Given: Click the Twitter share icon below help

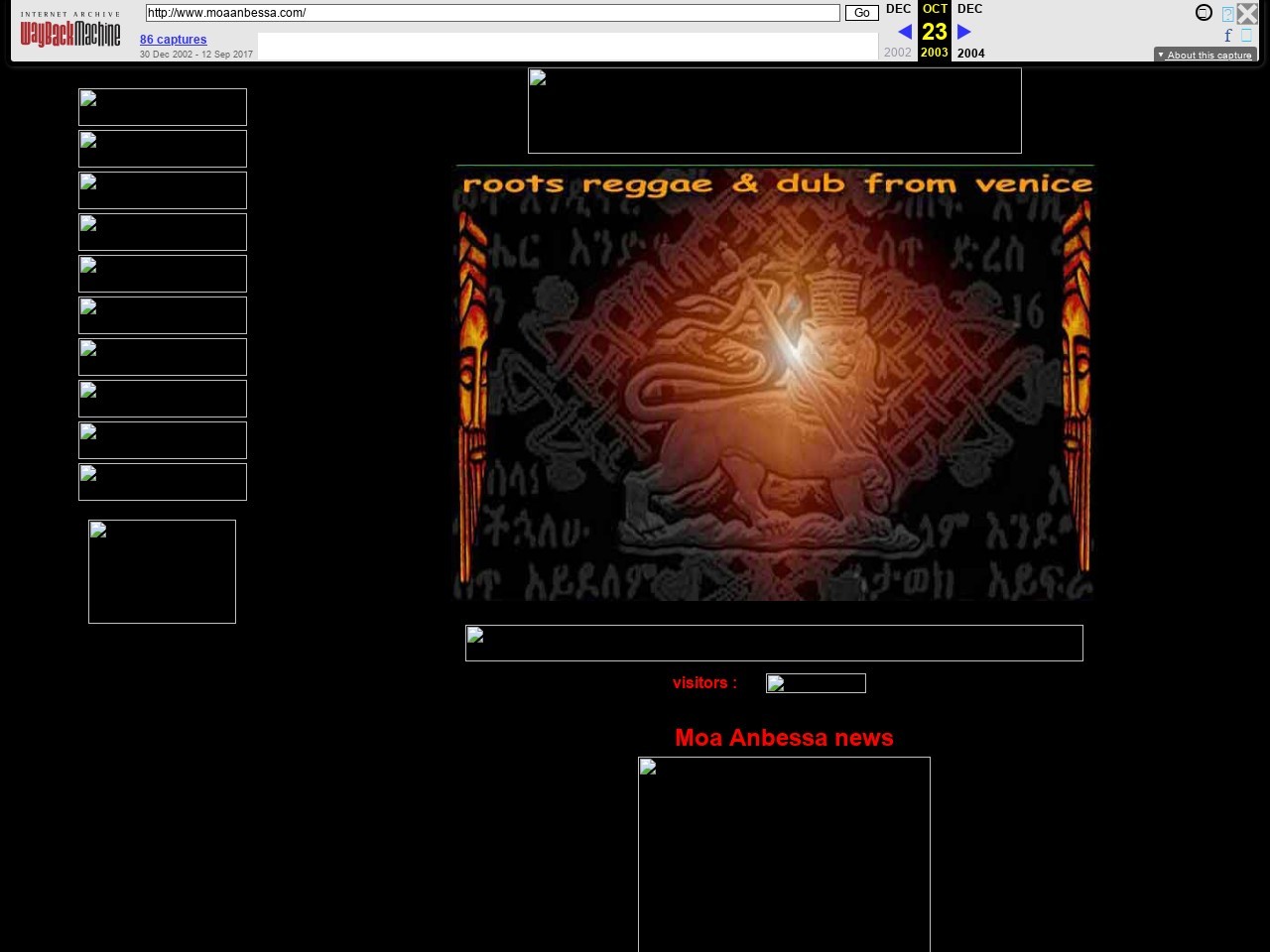Looking at the screenshot, I should [1246, 36].
